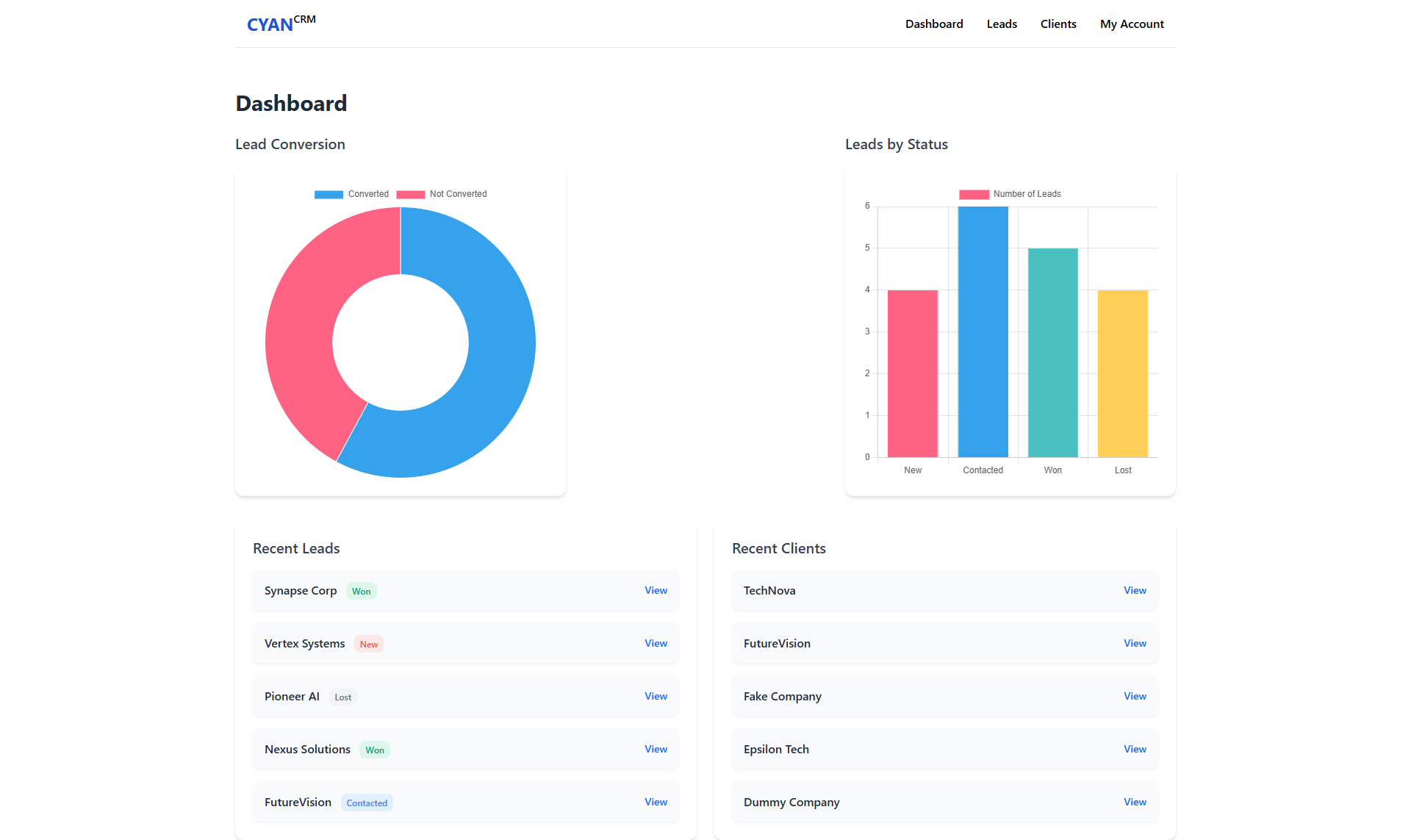1411x840 pixels.
Task: Click the Contacted badge beside FutureVision
Action: coord(367,803)
